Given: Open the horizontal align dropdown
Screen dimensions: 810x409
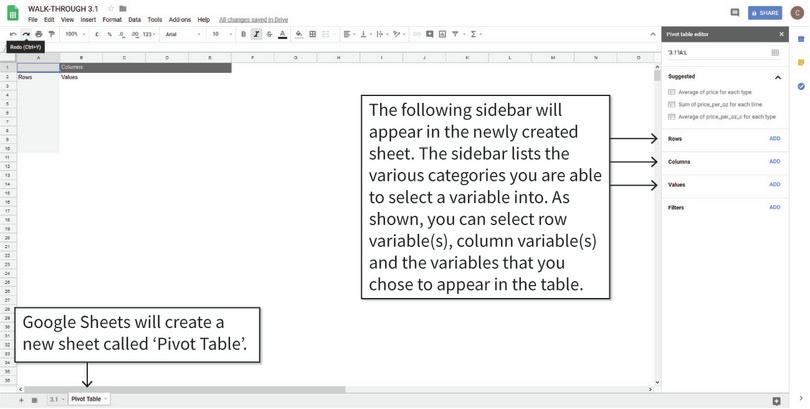Looking at the screenshot, I should [x=348, y=34].
